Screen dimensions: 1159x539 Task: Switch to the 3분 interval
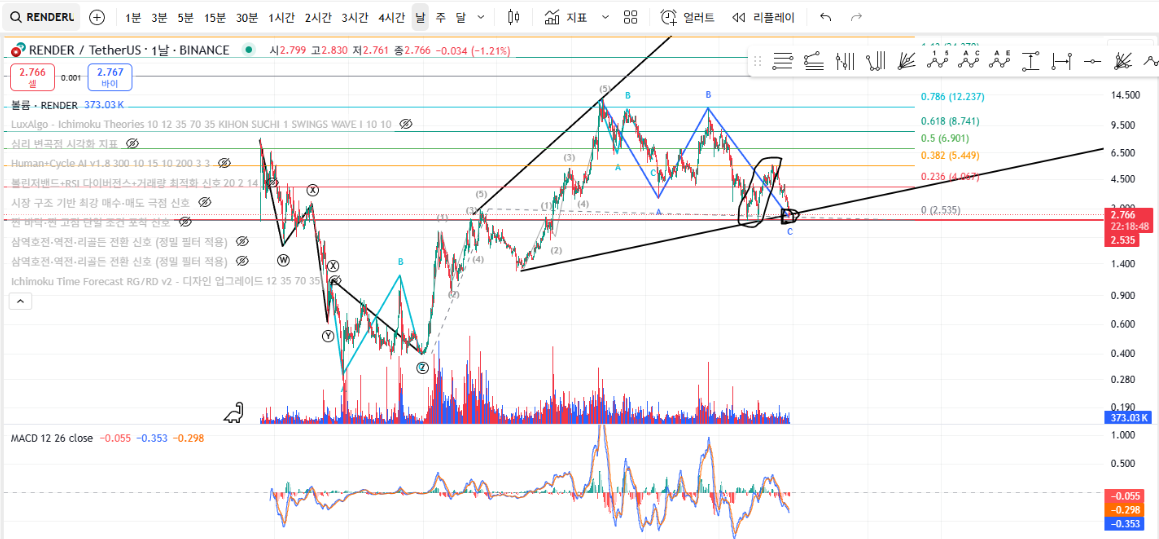coord(159,17)
